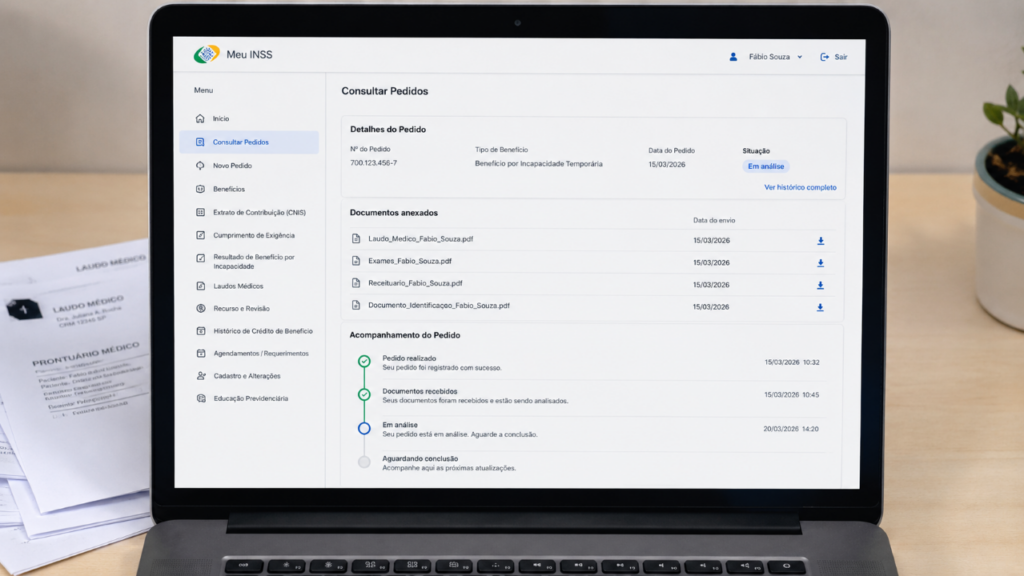Click the Início home icon
Screen dimensions: 1024x576
click(x=200, y=119)
